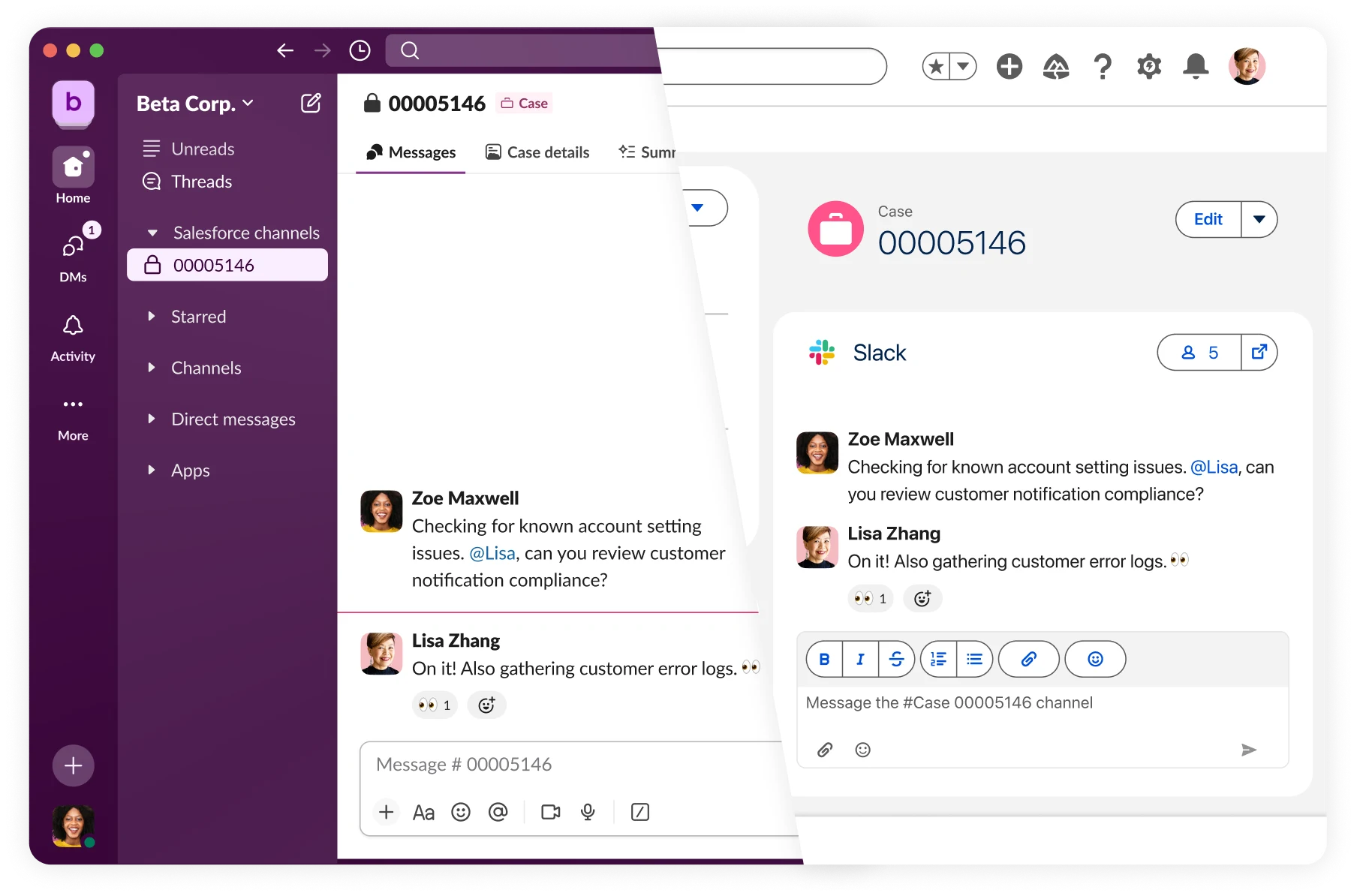1357x896 pixels.
Task: Click the compose new message icon
Action: coord(311,103)
